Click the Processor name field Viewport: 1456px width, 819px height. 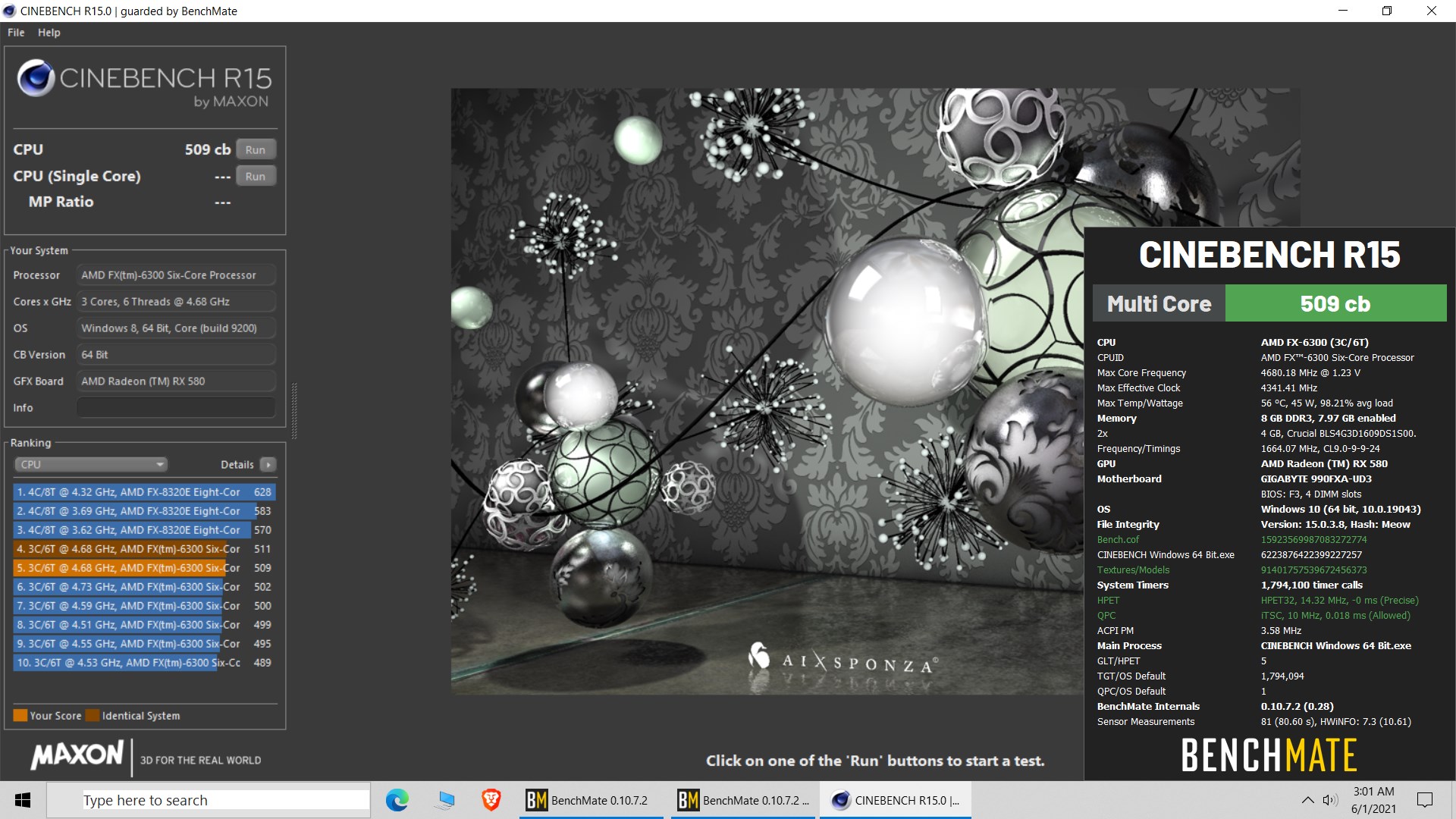coord(176,275)
